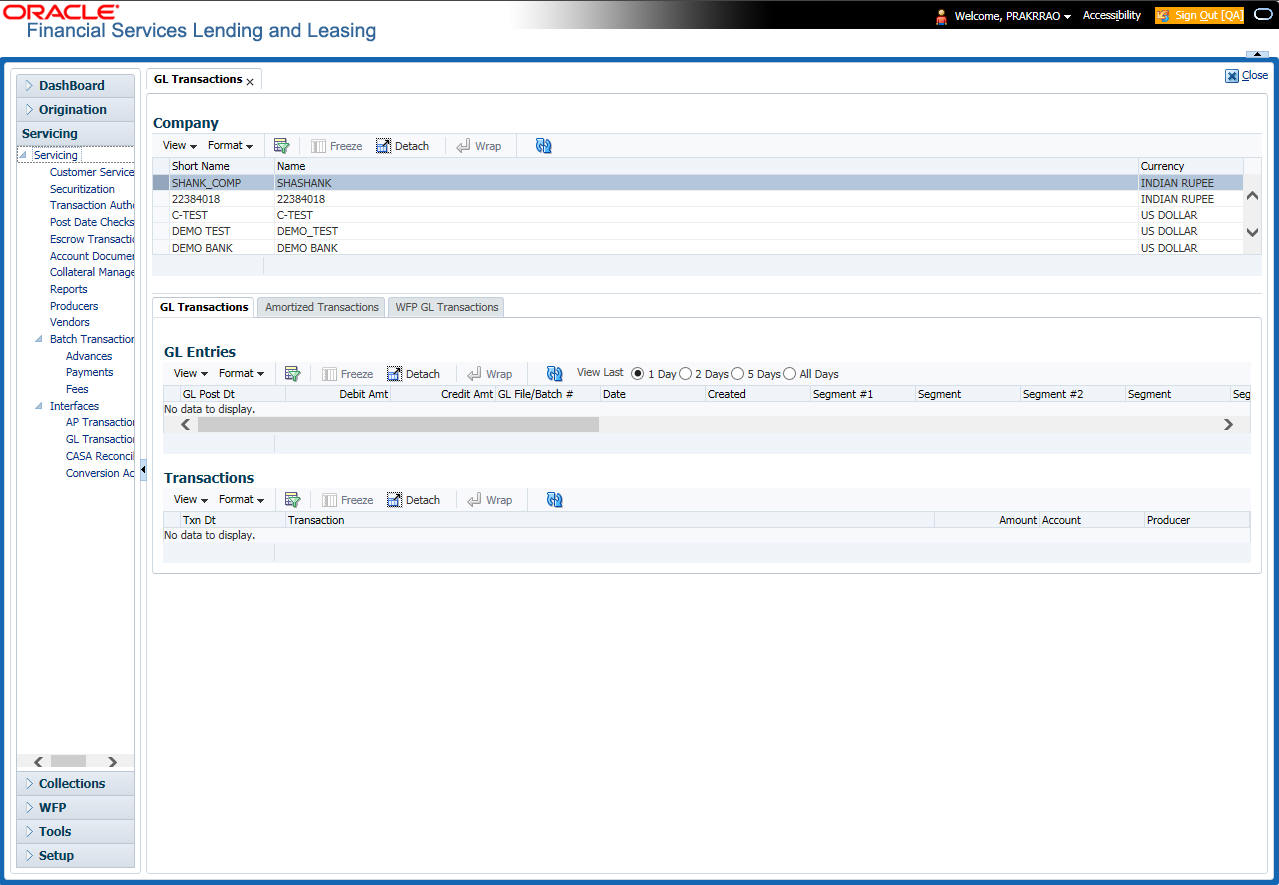Expand the Setup accordion panel
The height and width of the screenshot is (885, 1279).
75,856
